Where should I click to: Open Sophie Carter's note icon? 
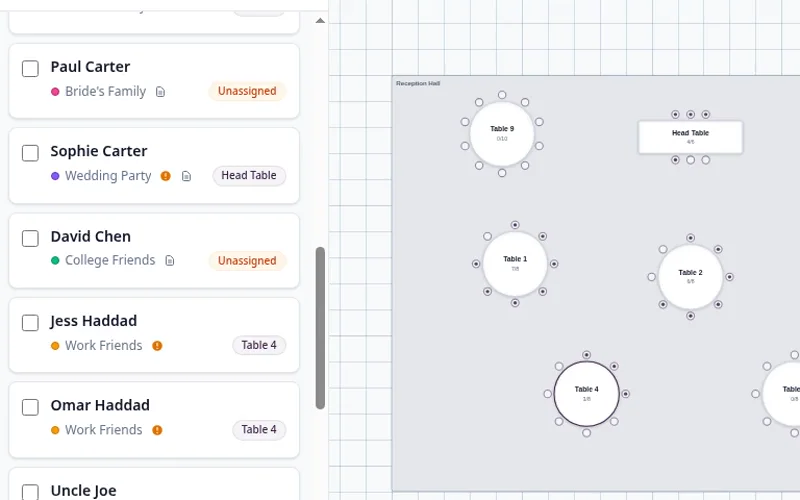[186, 176]
